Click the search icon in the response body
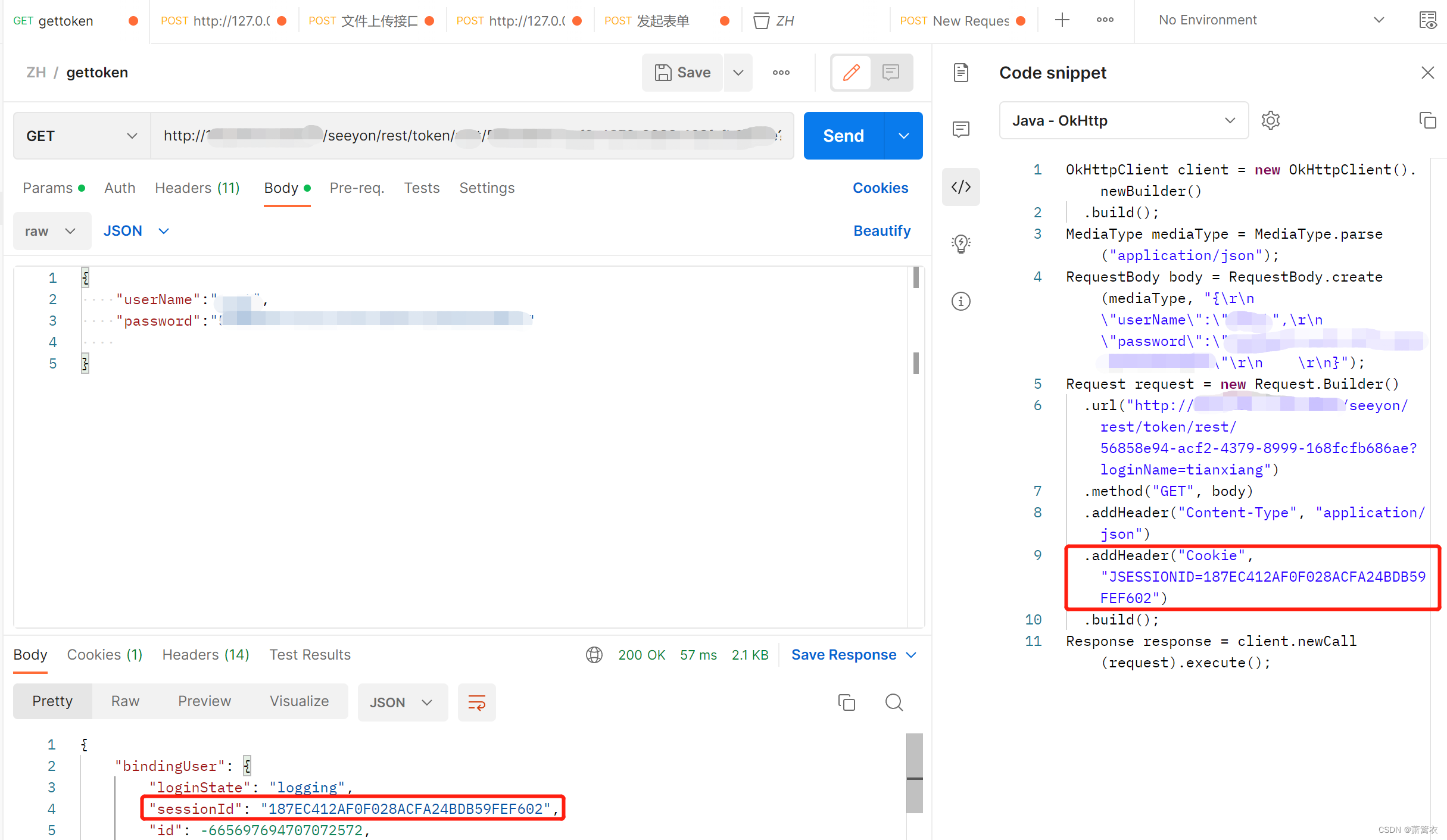Screen dimensions: 1447x840 (x=894, y=702)
